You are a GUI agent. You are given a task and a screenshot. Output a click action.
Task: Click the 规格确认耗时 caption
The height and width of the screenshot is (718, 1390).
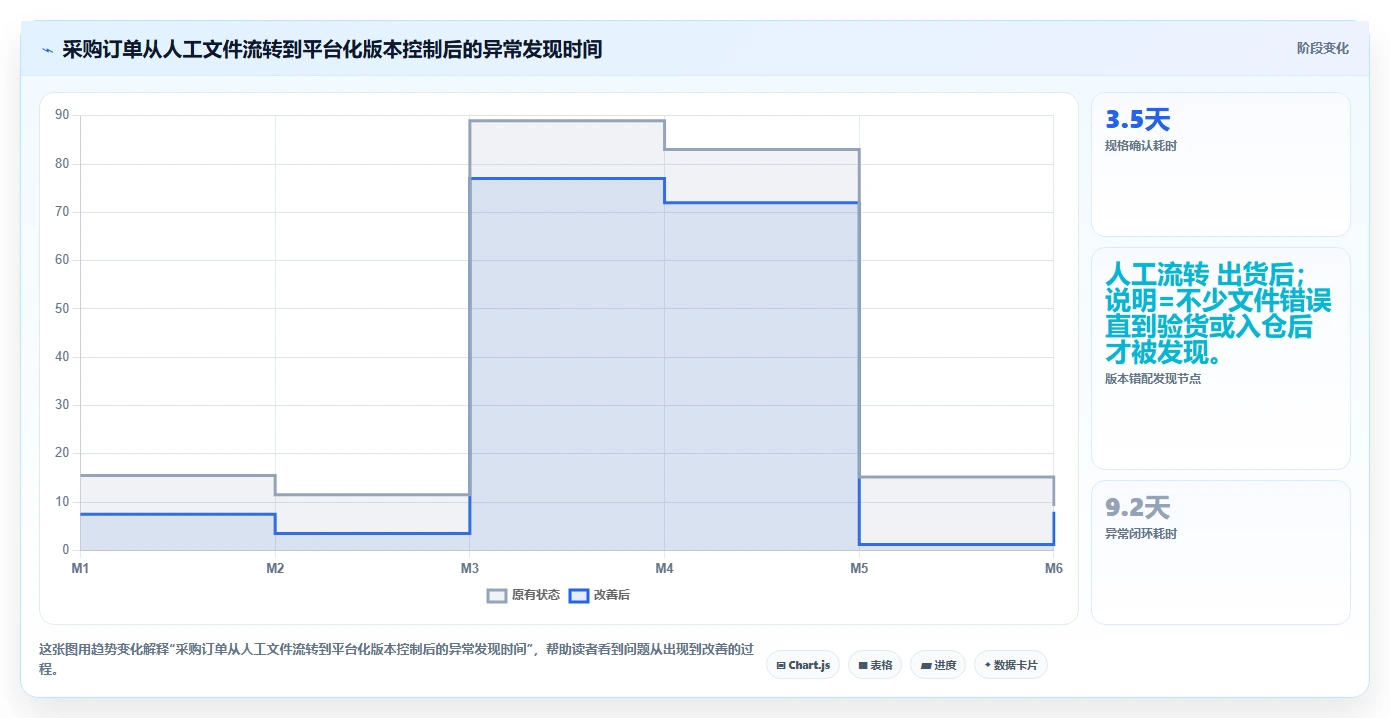click(x=1141, y=146)
